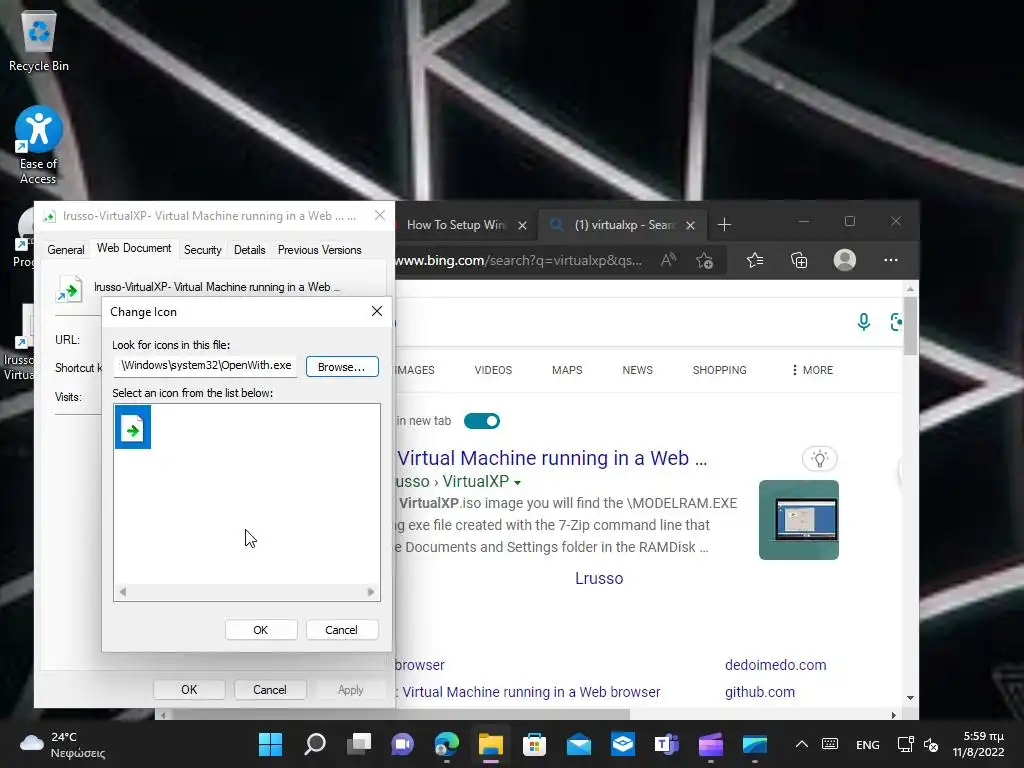Open the Collections icon in Edge
The height and width of the screenshot is (768, 1024).
point(799,261)
